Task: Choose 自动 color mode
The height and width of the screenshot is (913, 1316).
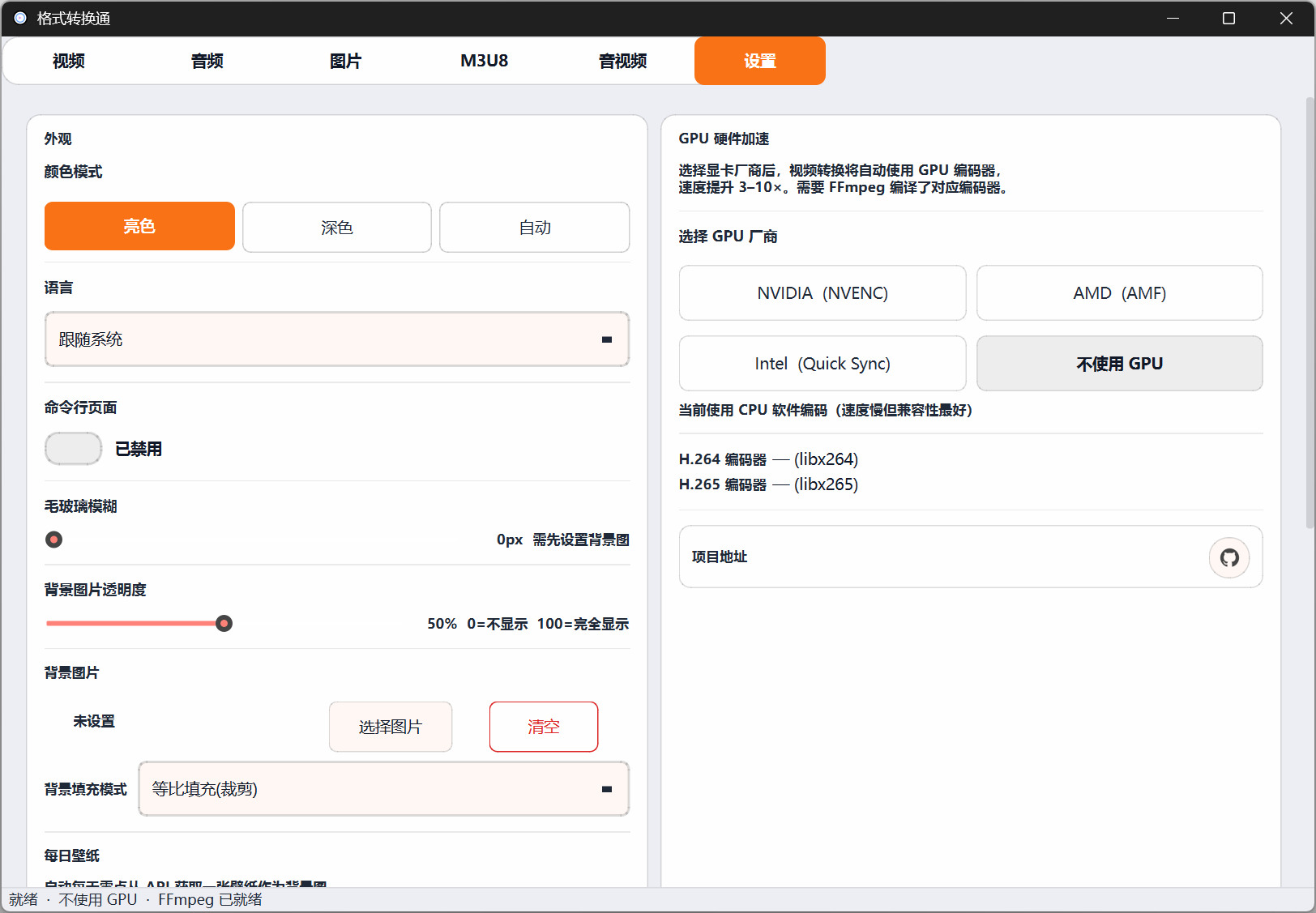Action: (535, 228)
